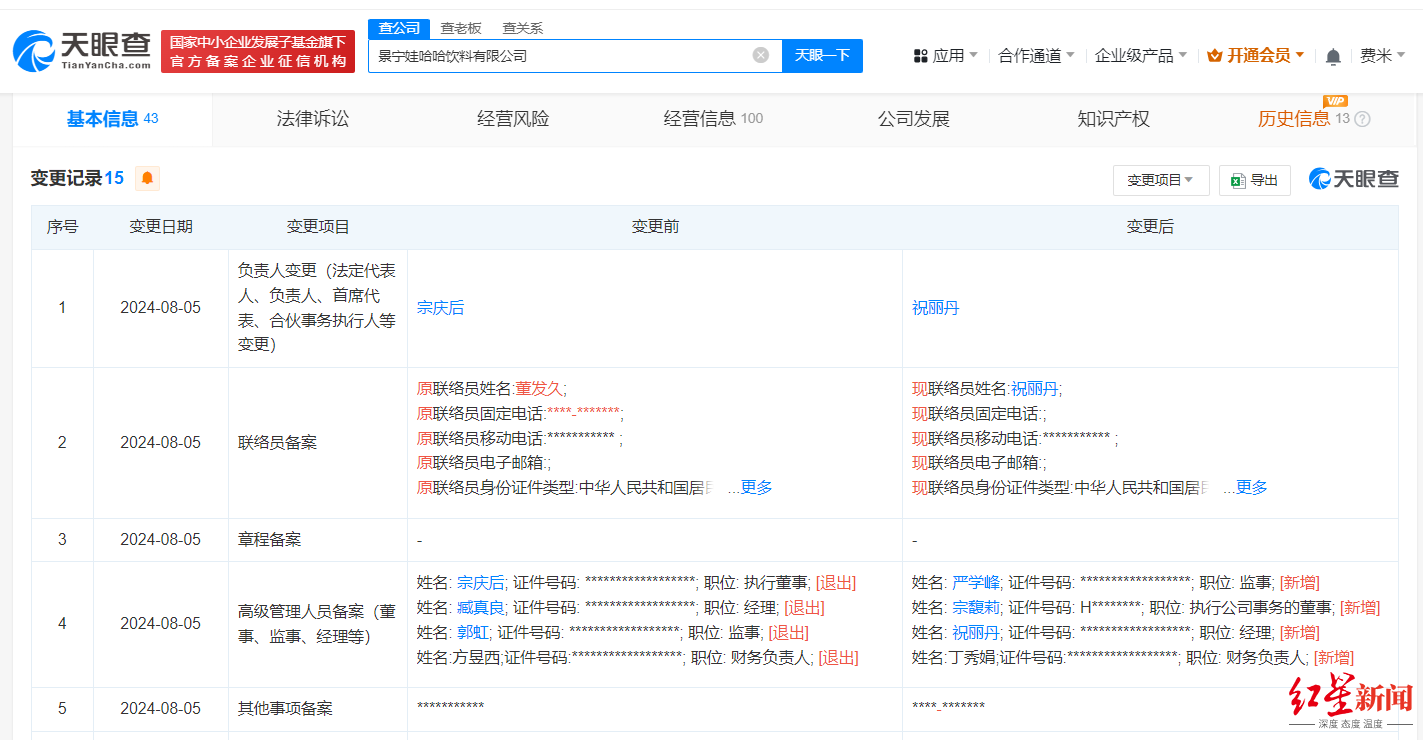1423x740 pixels.
Task: Expand the 企业级产品 dropdown
Action: coord(1141,56)
